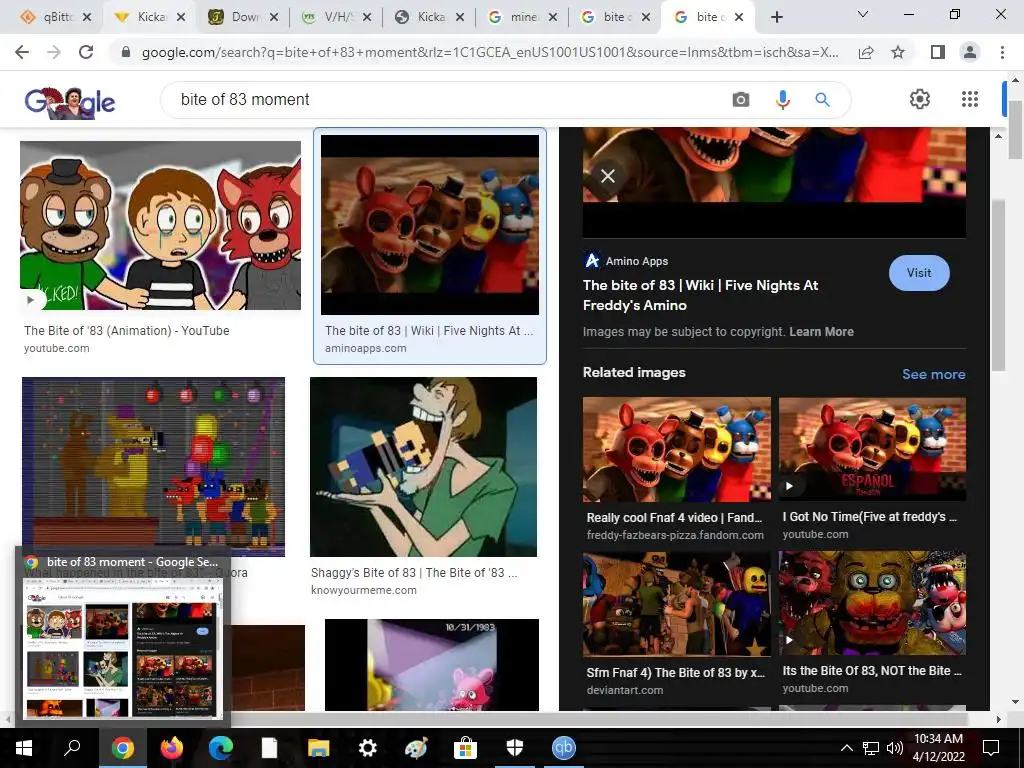1024x768 pixels.
Task: Click the page vertical scrollbar
Action: [x=1015, y=131]
